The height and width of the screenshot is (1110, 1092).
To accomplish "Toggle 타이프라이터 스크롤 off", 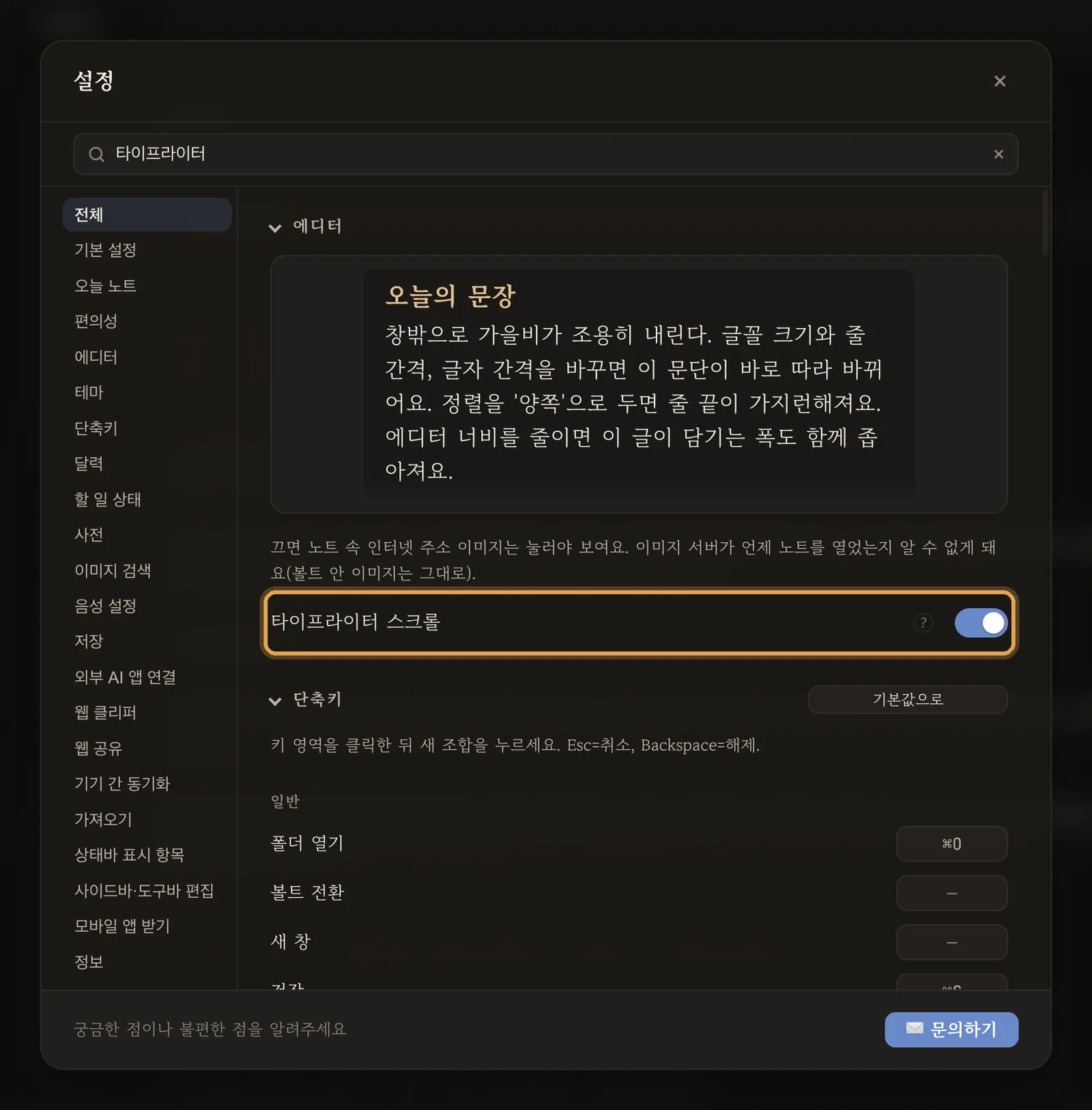I will tap(981, 622).
